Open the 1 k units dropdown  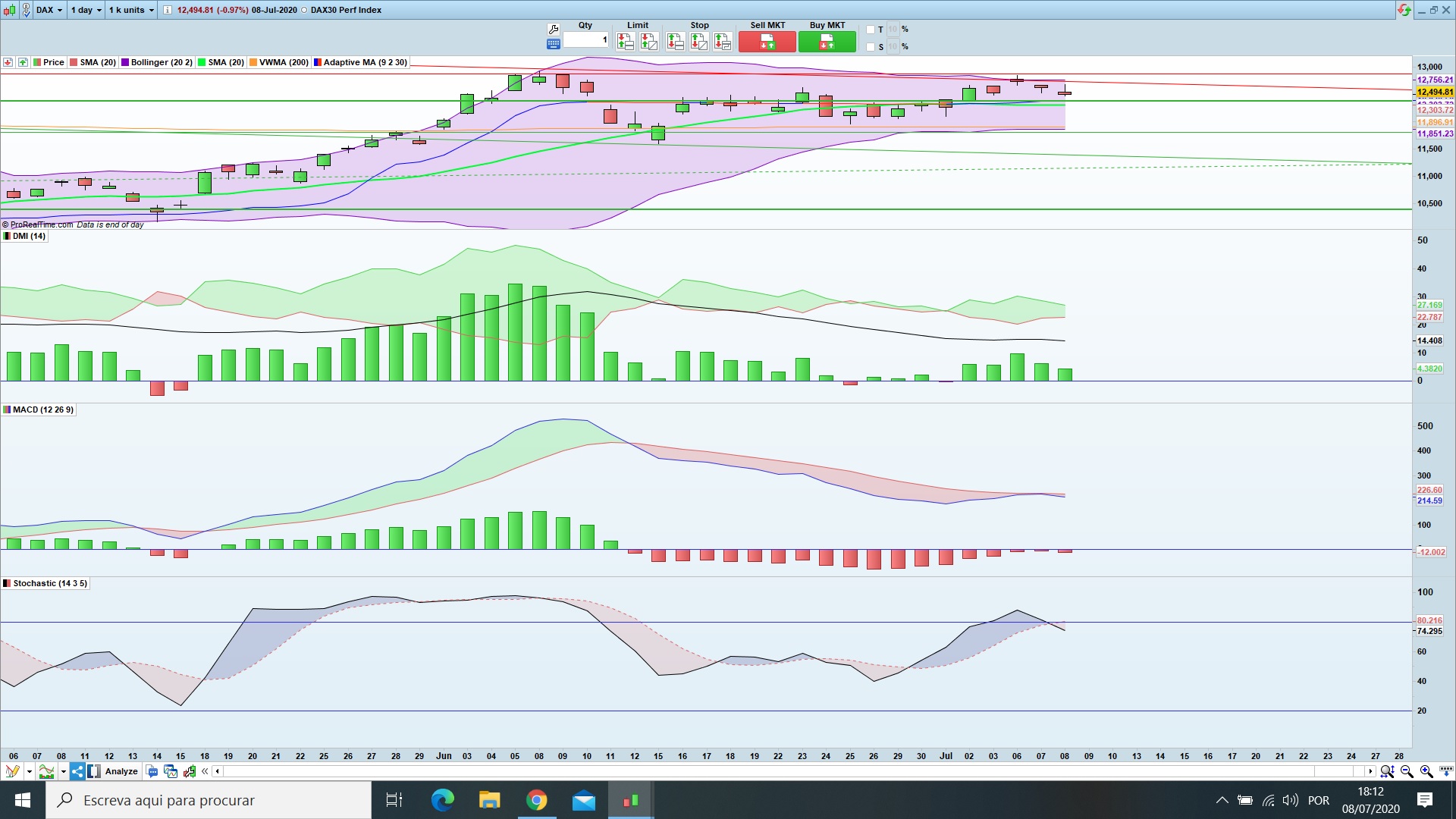point(130,10)
